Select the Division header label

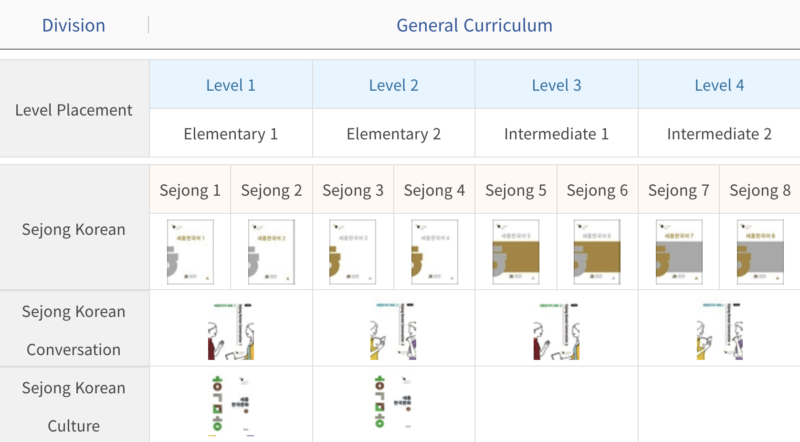tap(73, 25)
